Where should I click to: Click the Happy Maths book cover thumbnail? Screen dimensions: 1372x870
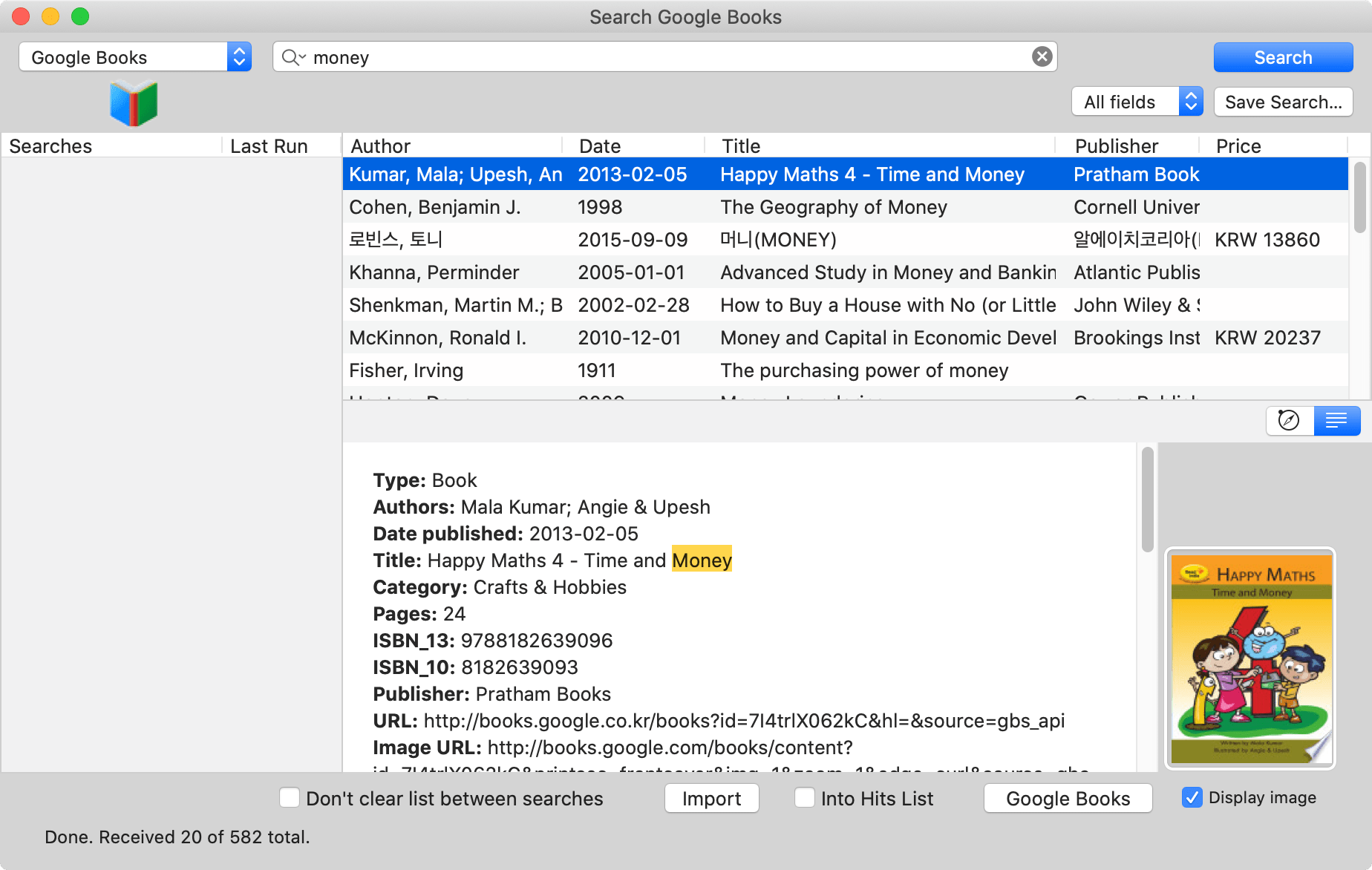[1251, 658]
